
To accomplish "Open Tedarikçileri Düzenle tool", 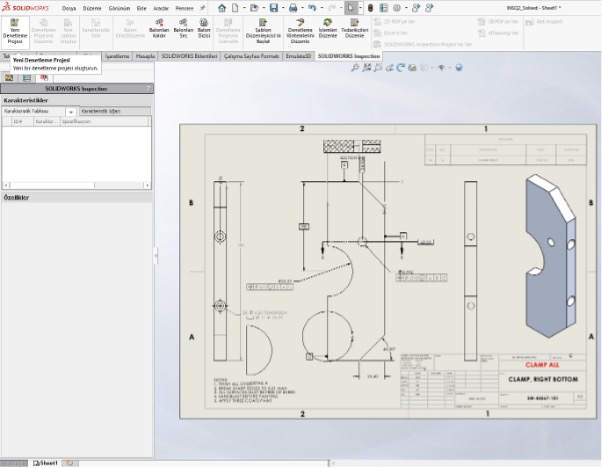I will coord(353,30).
